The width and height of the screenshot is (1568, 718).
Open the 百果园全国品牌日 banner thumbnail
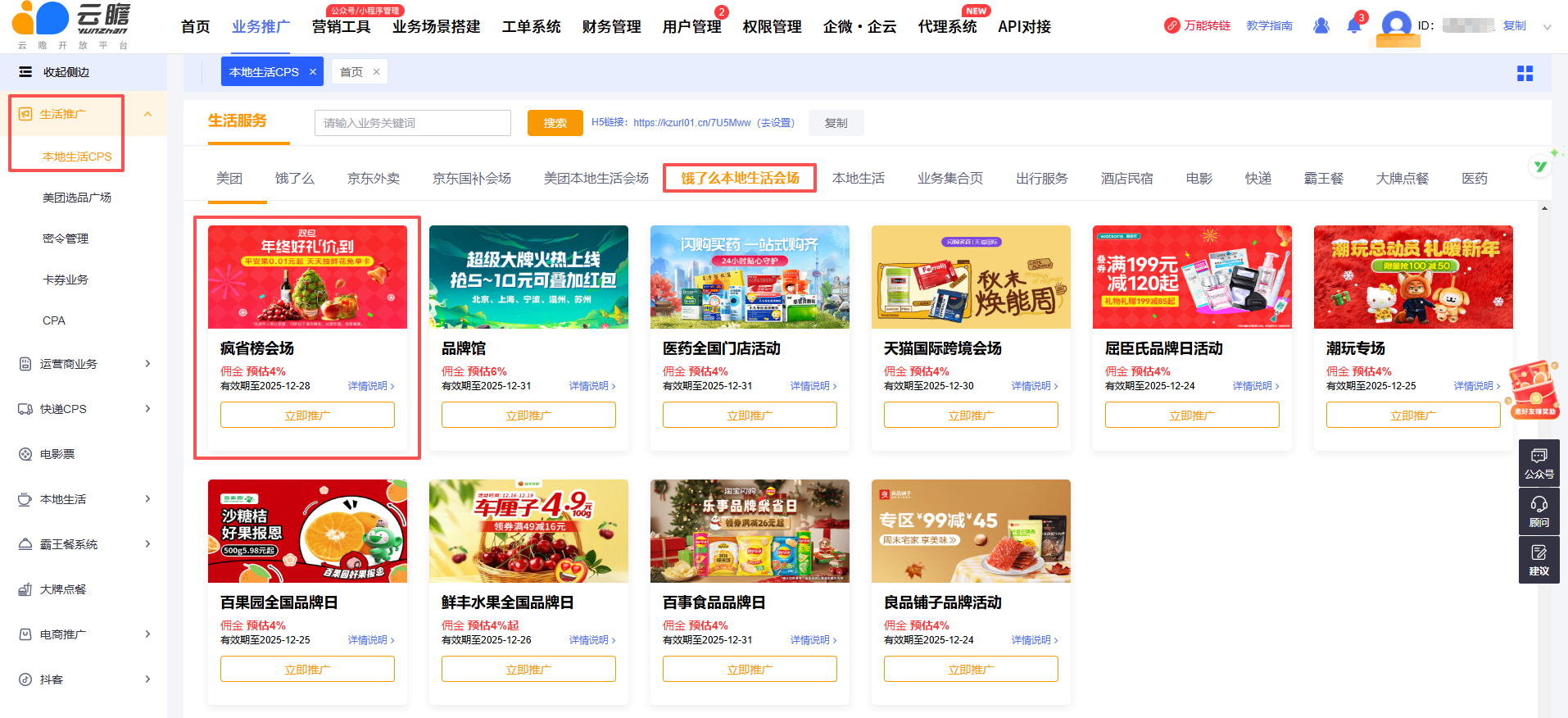pyautogui.click(x=307, y=531)
